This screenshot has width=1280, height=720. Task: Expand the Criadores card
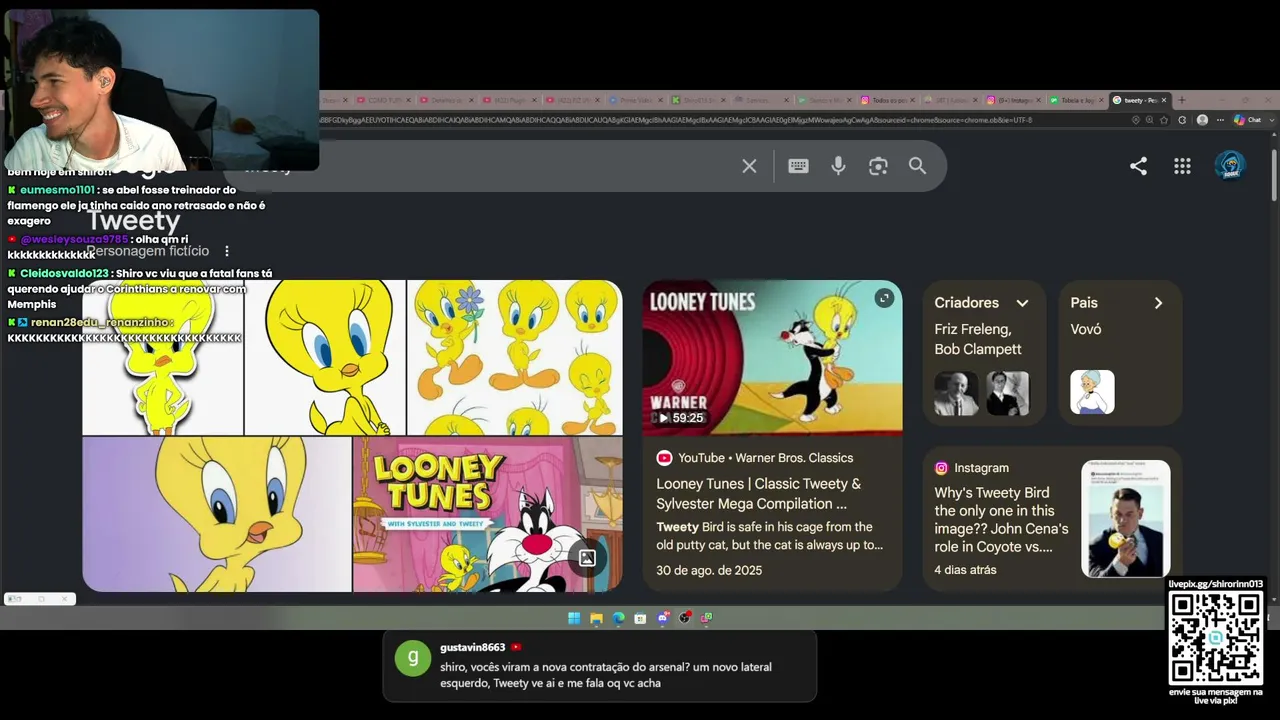click(1022, 303)
